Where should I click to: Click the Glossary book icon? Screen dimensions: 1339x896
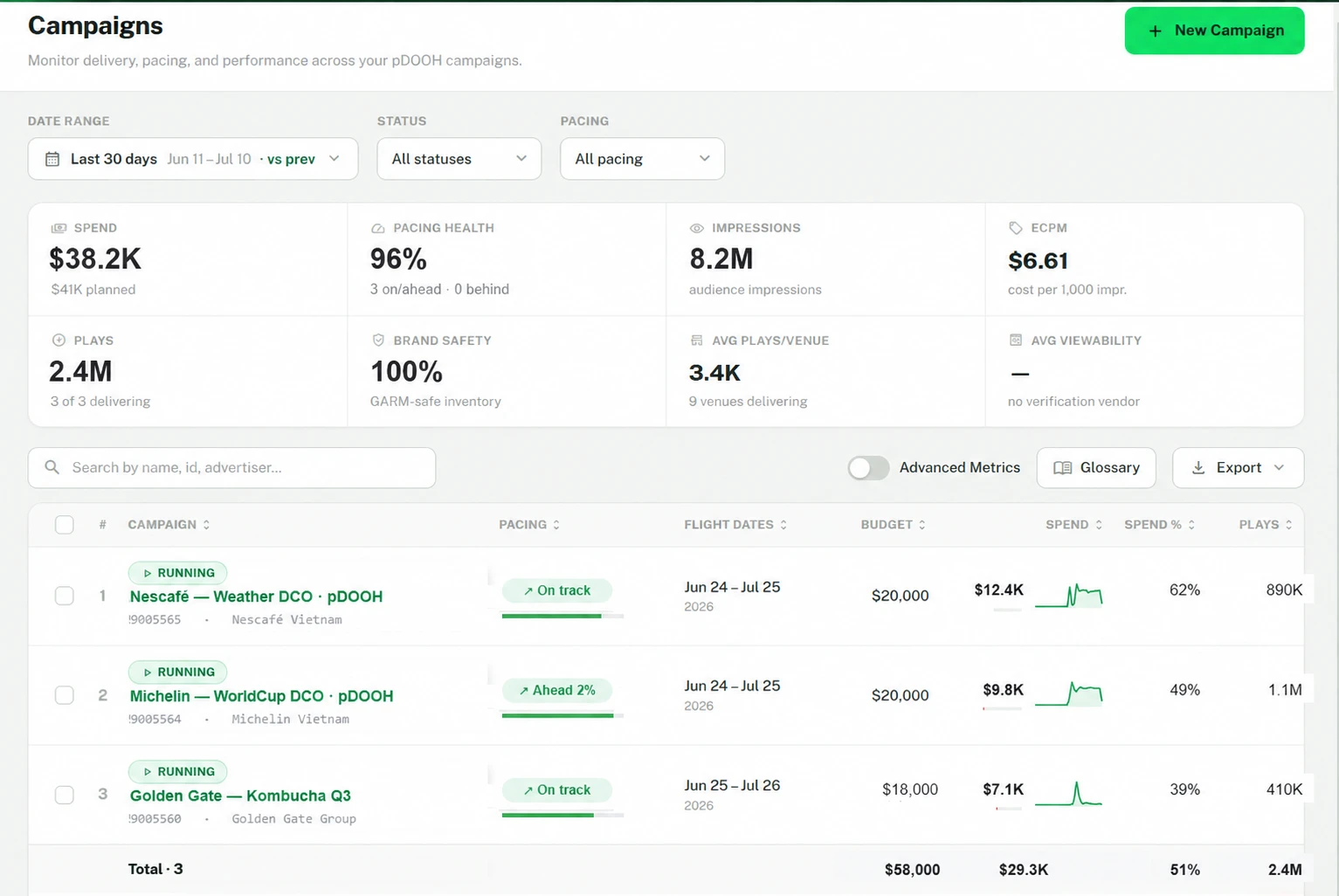pos(1063,468)
